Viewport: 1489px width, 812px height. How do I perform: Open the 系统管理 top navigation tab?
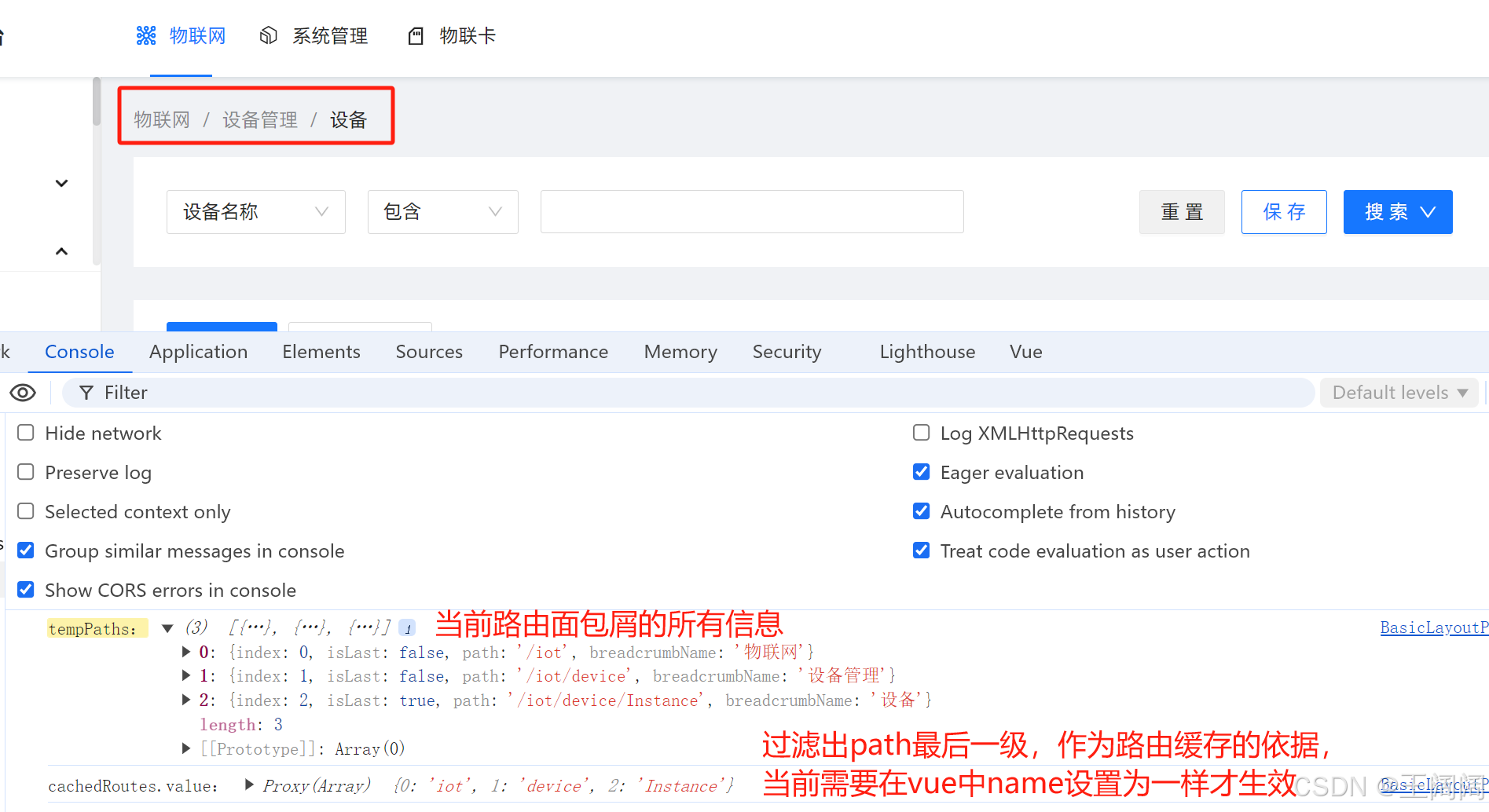tap(314, 36)
